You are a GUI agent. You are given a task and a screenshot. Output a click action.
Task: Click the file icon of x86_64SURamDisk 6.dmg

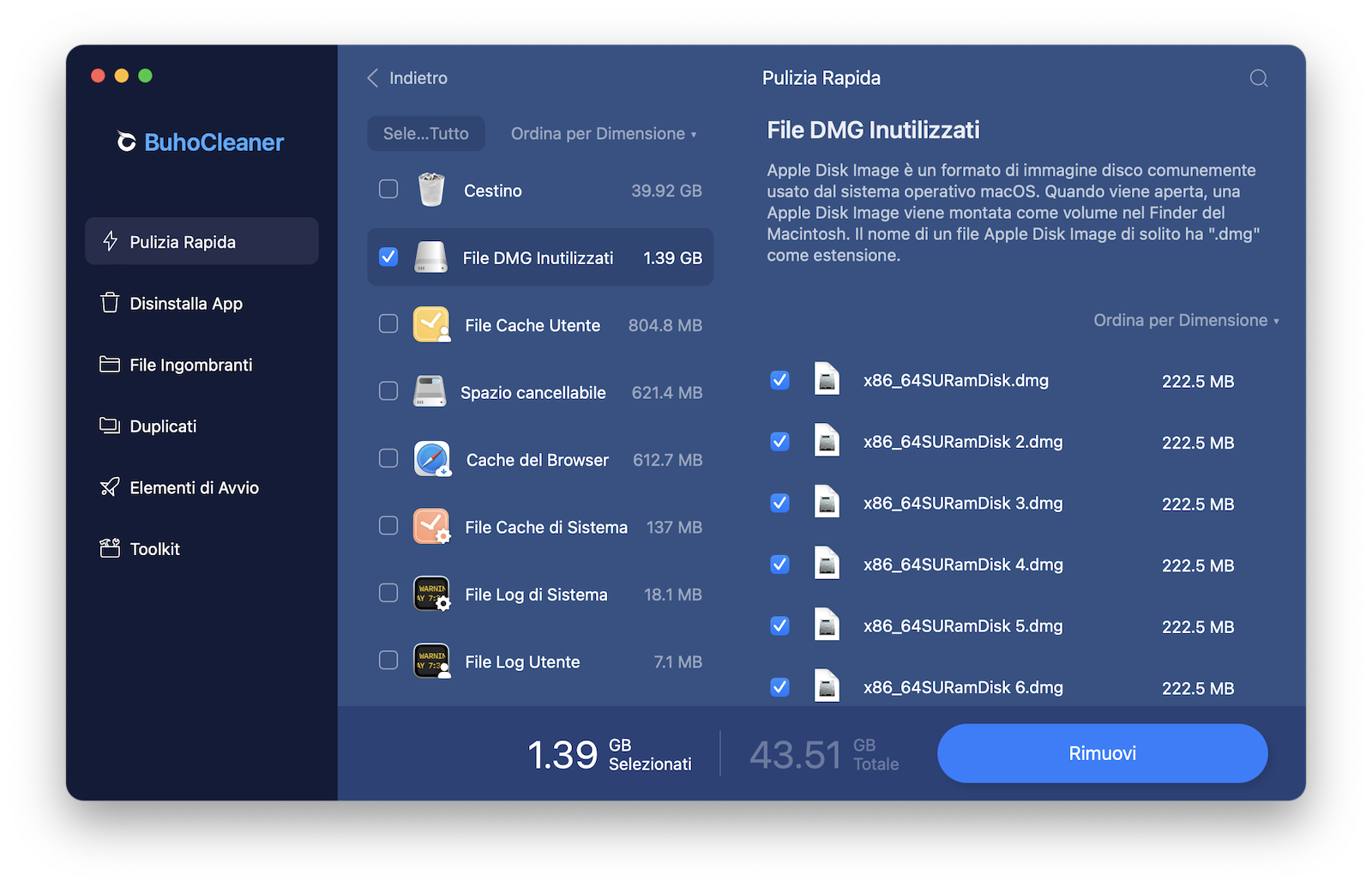coord(827,686)
